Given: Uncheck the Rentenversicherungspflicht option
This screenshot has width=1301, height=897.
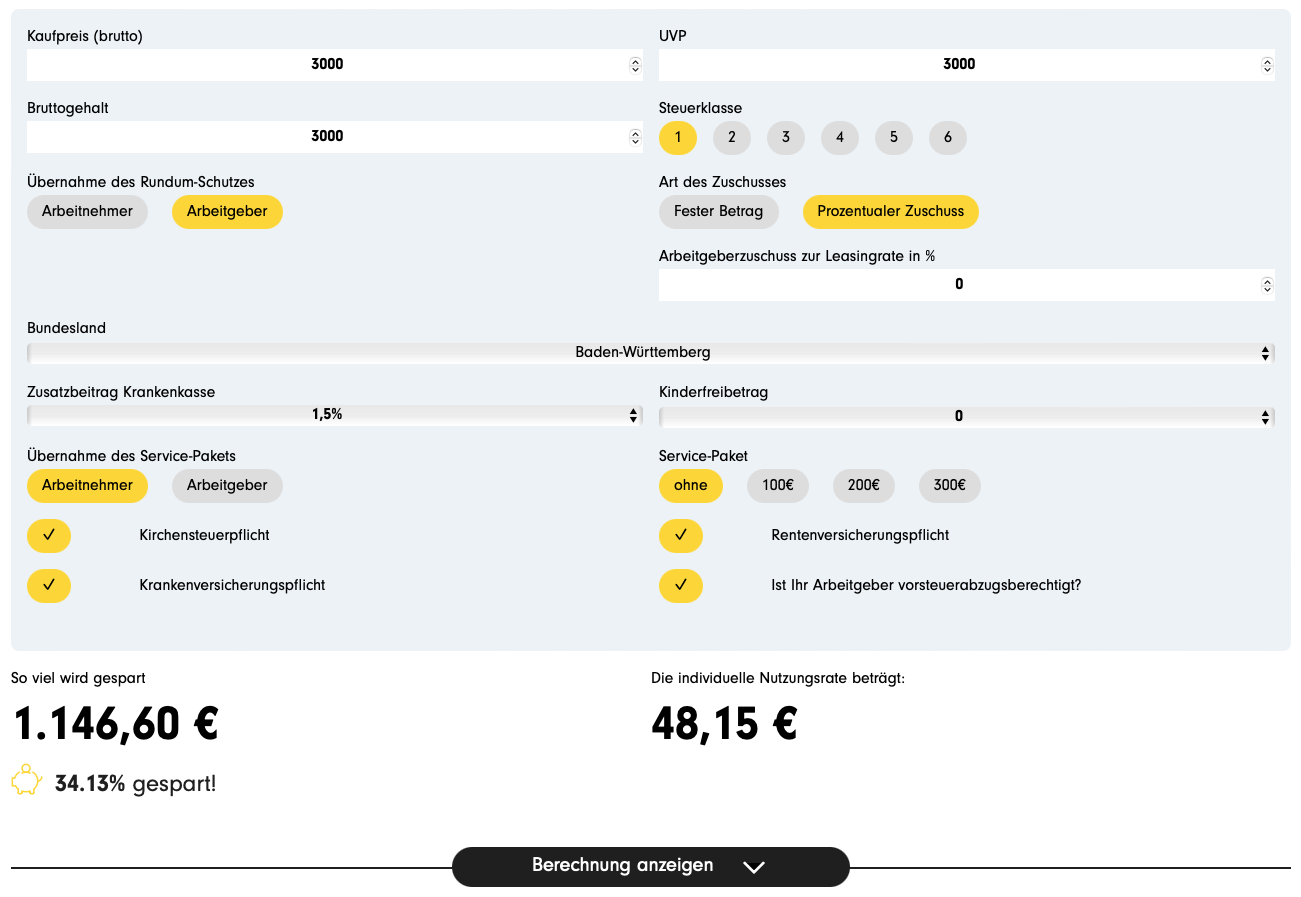Looking at the screenshot, I should click(681, 536).
